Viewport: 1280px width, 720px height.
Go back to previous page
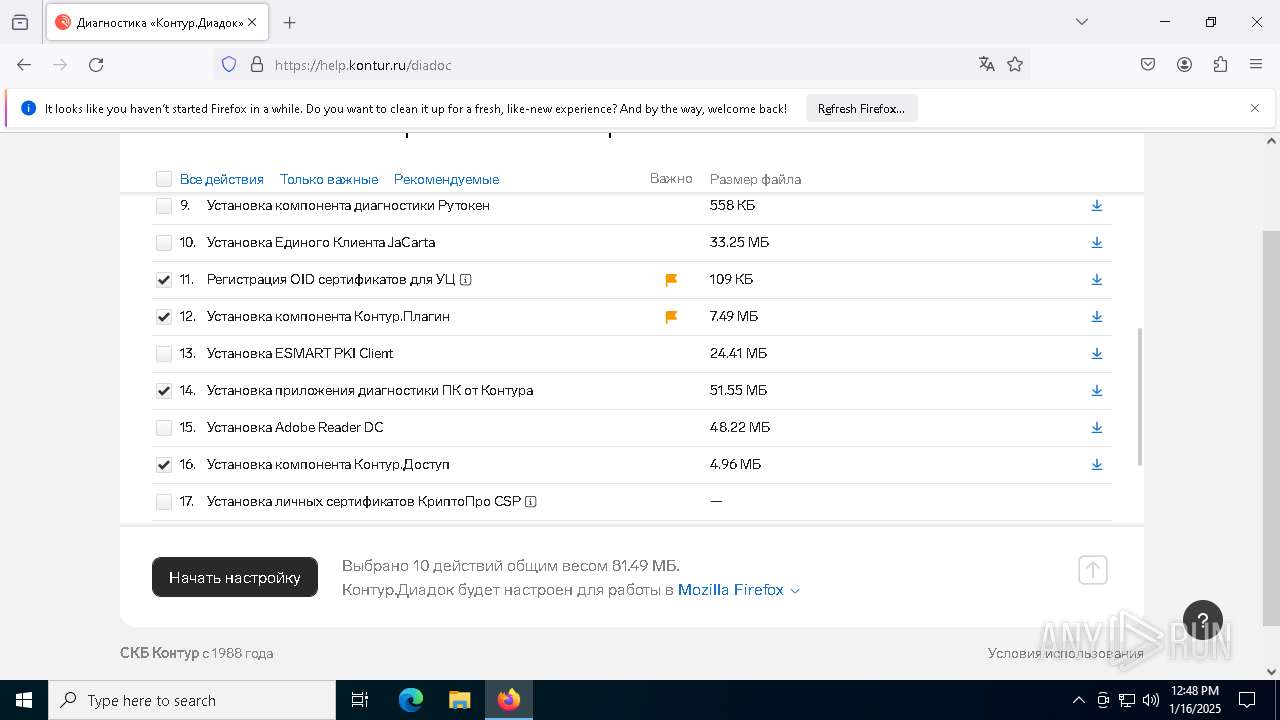tap(24, 65)
